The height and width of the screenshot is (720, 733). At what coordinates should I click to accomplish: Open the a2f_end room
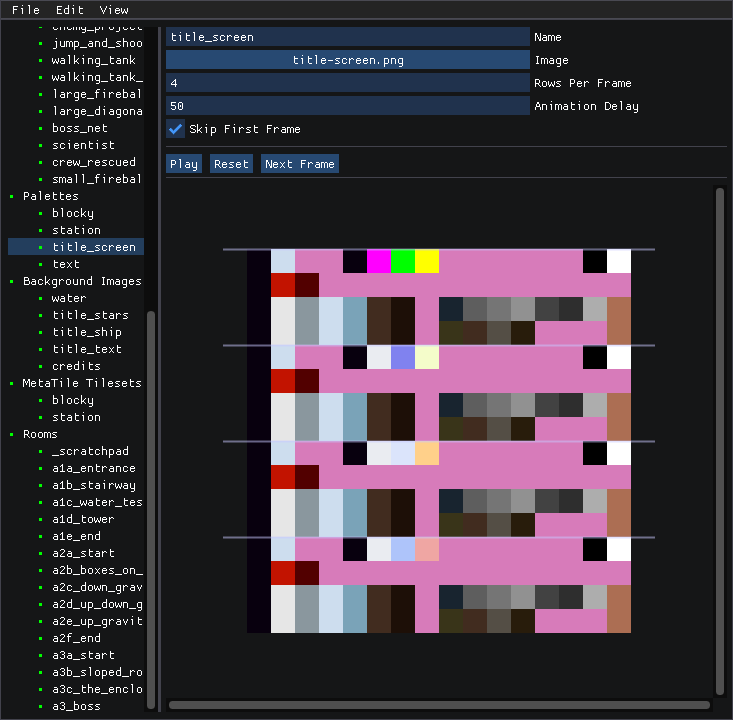[x=76, y=638]
